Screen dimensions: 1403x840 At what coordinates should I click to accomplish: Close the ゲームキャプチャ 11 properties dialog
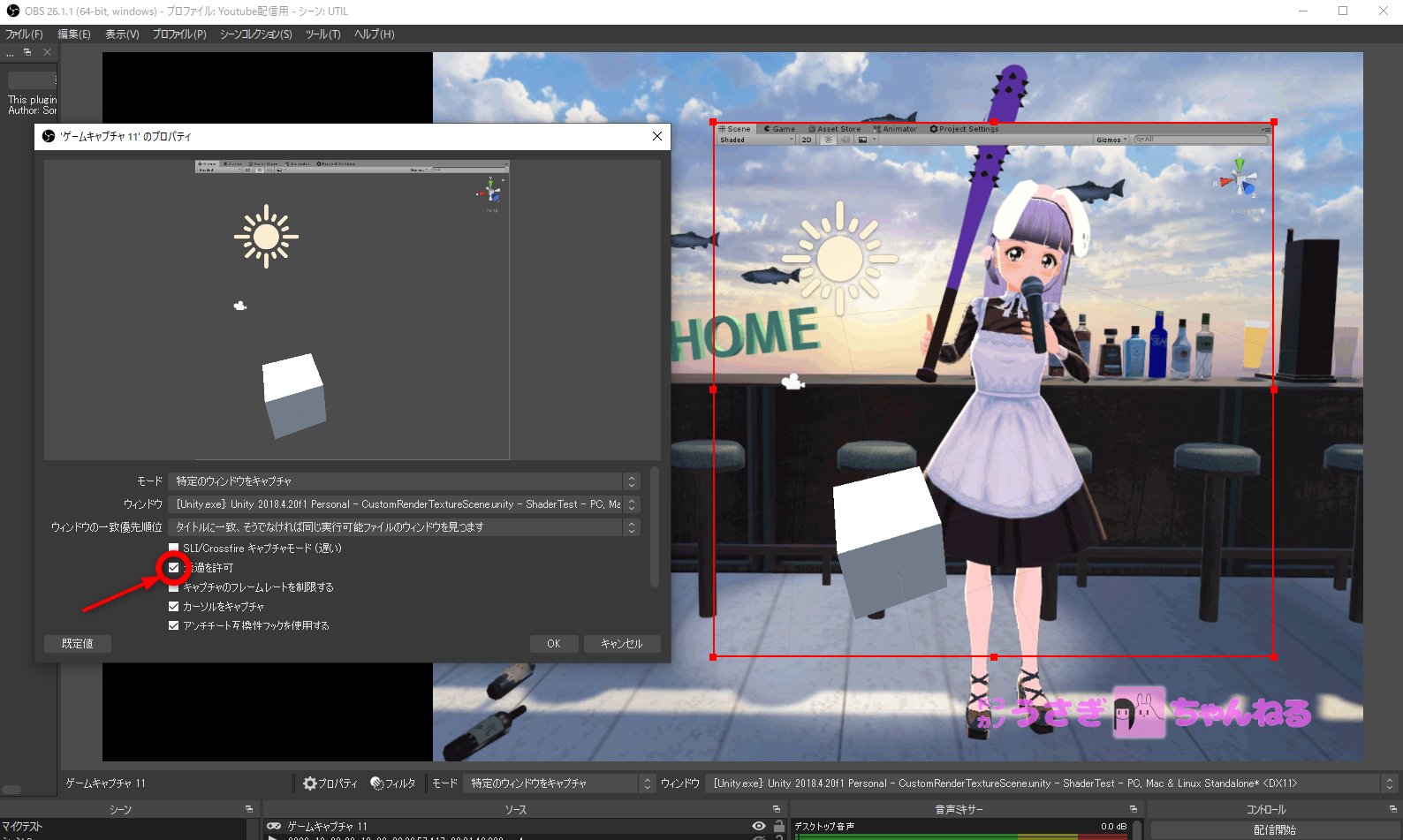[656, 136]
